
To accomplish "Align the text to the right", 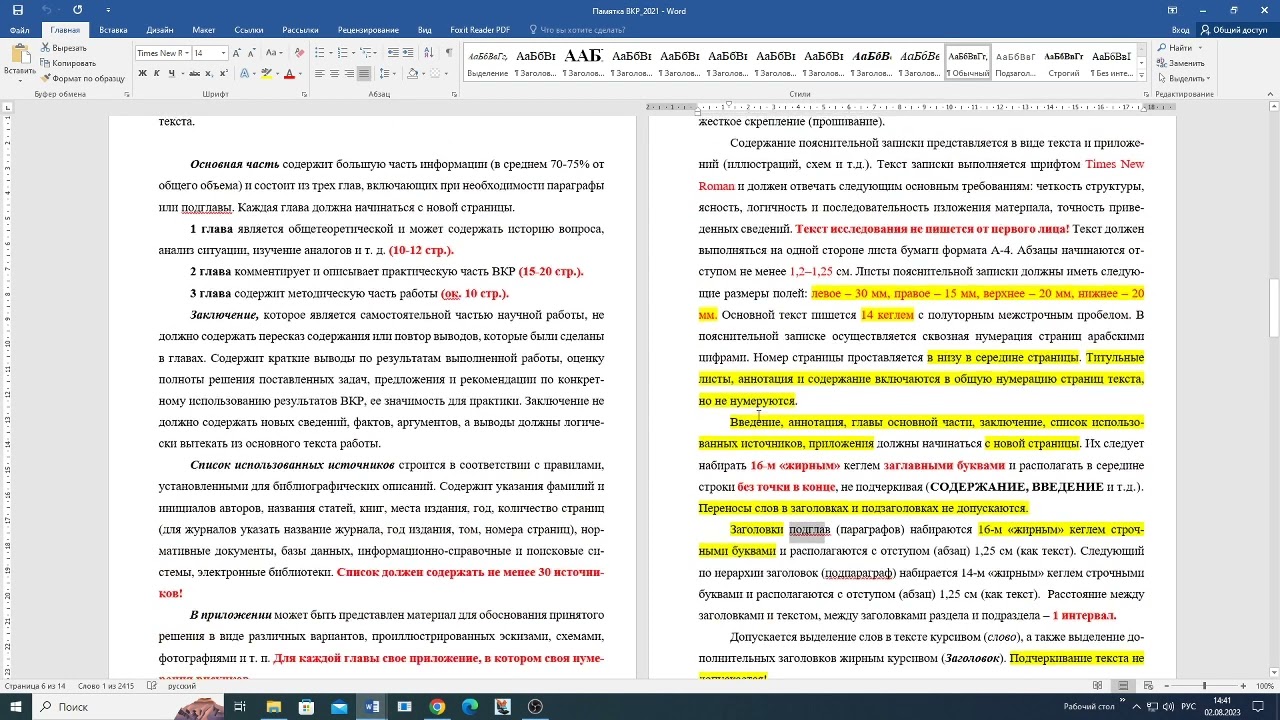I will [349, 74].
